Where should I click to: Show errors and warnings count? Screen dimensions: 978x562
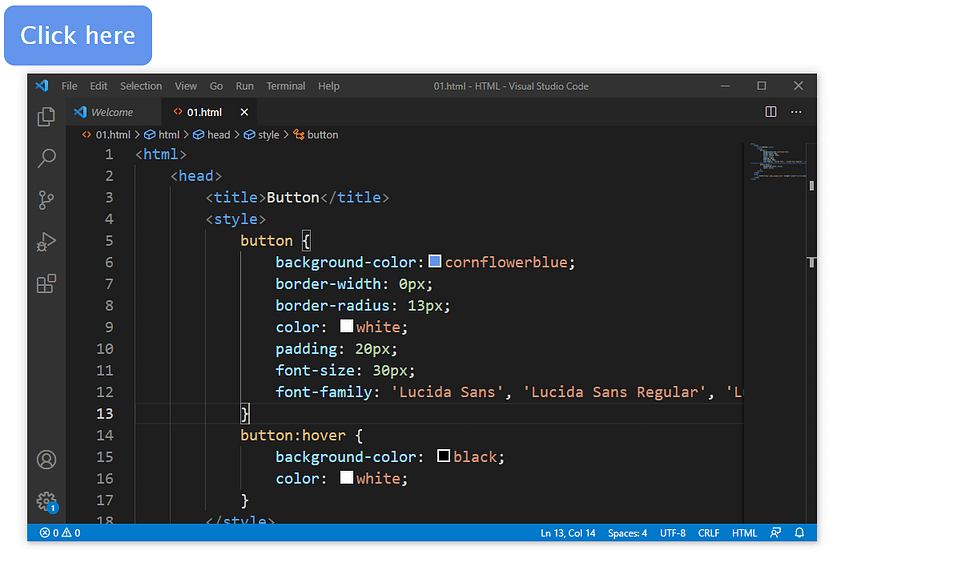(60, 533)
